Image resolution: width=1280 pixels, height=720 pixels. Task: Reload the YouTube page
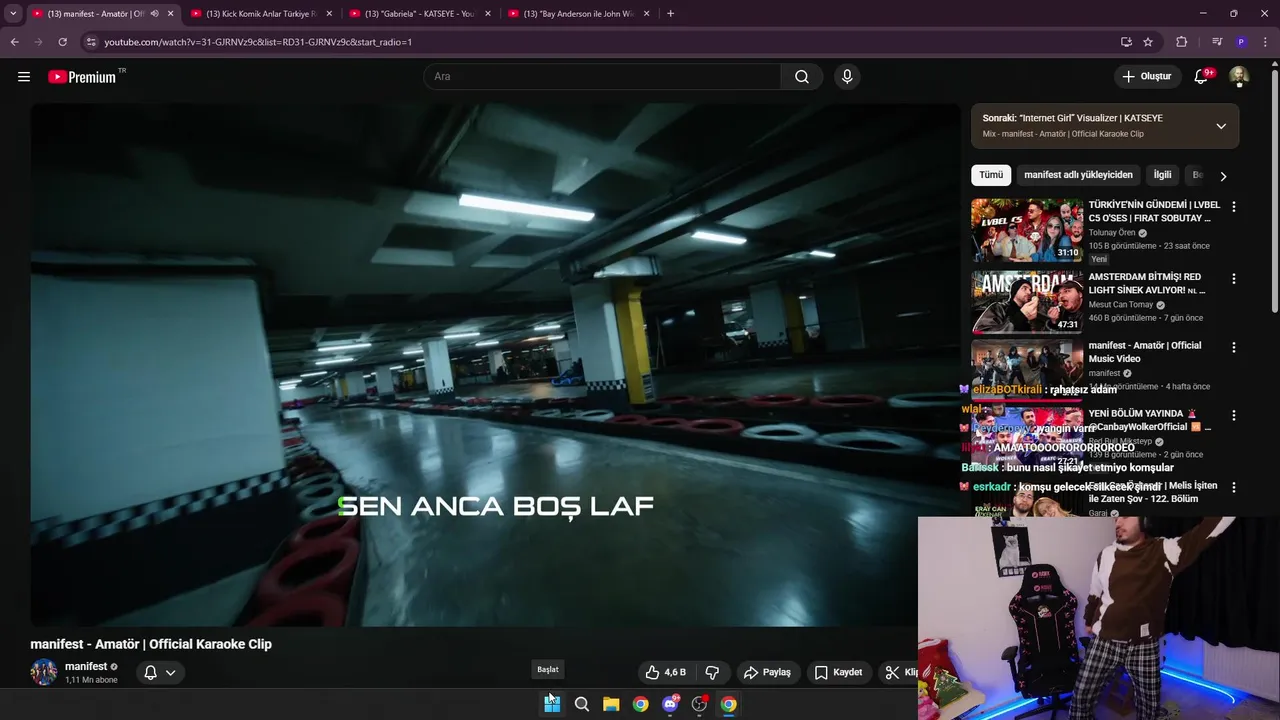[62, 42]
